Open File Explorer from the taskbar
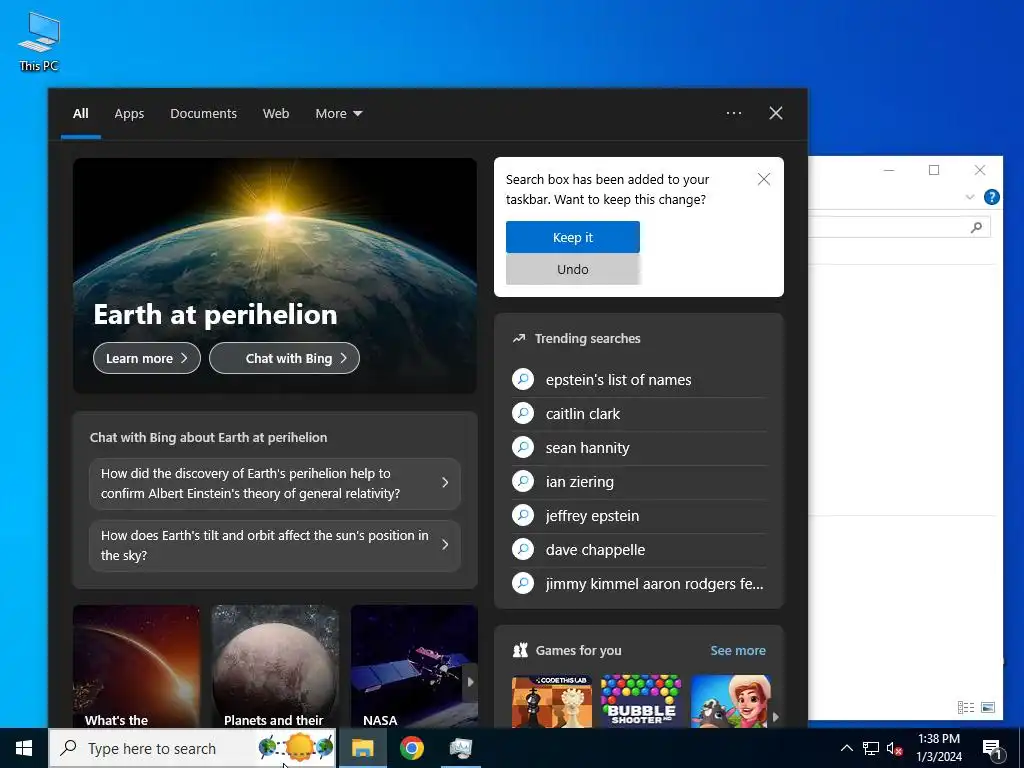Screen dimensions: 1024x768 pos(362,748)
